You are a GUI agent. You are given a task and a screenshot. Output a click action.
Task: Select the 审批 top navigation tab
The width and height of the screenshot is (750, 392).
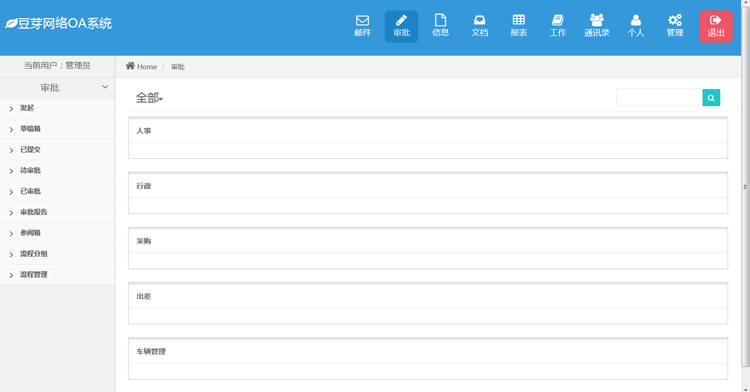[x=401, y=26]
